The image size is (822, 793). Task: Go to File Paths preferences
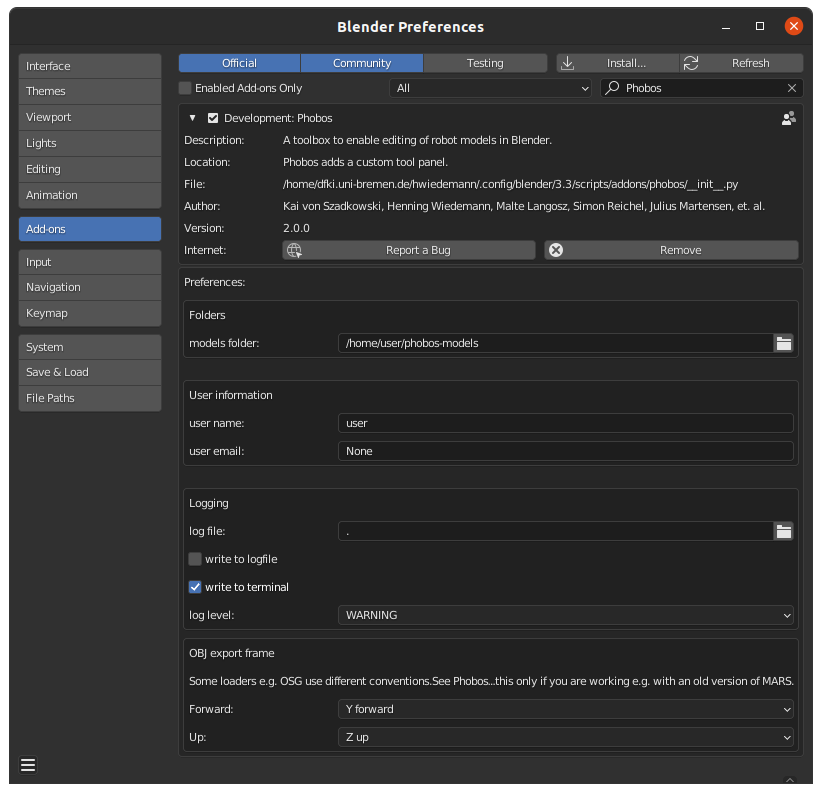pos(90,398)
